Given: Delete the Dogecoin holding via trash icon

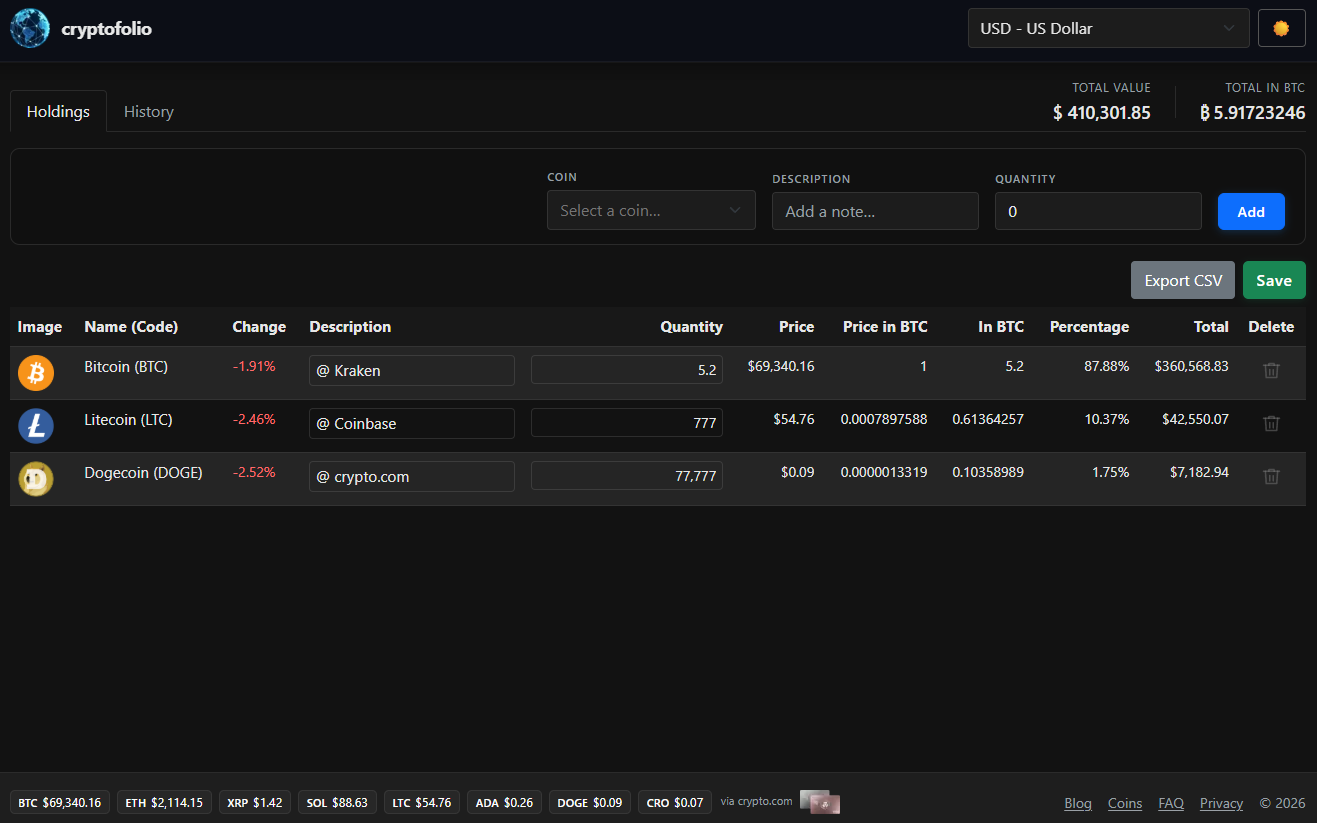Looking at the screenshot, I should pyautogui.click(x=1271, y=476).
